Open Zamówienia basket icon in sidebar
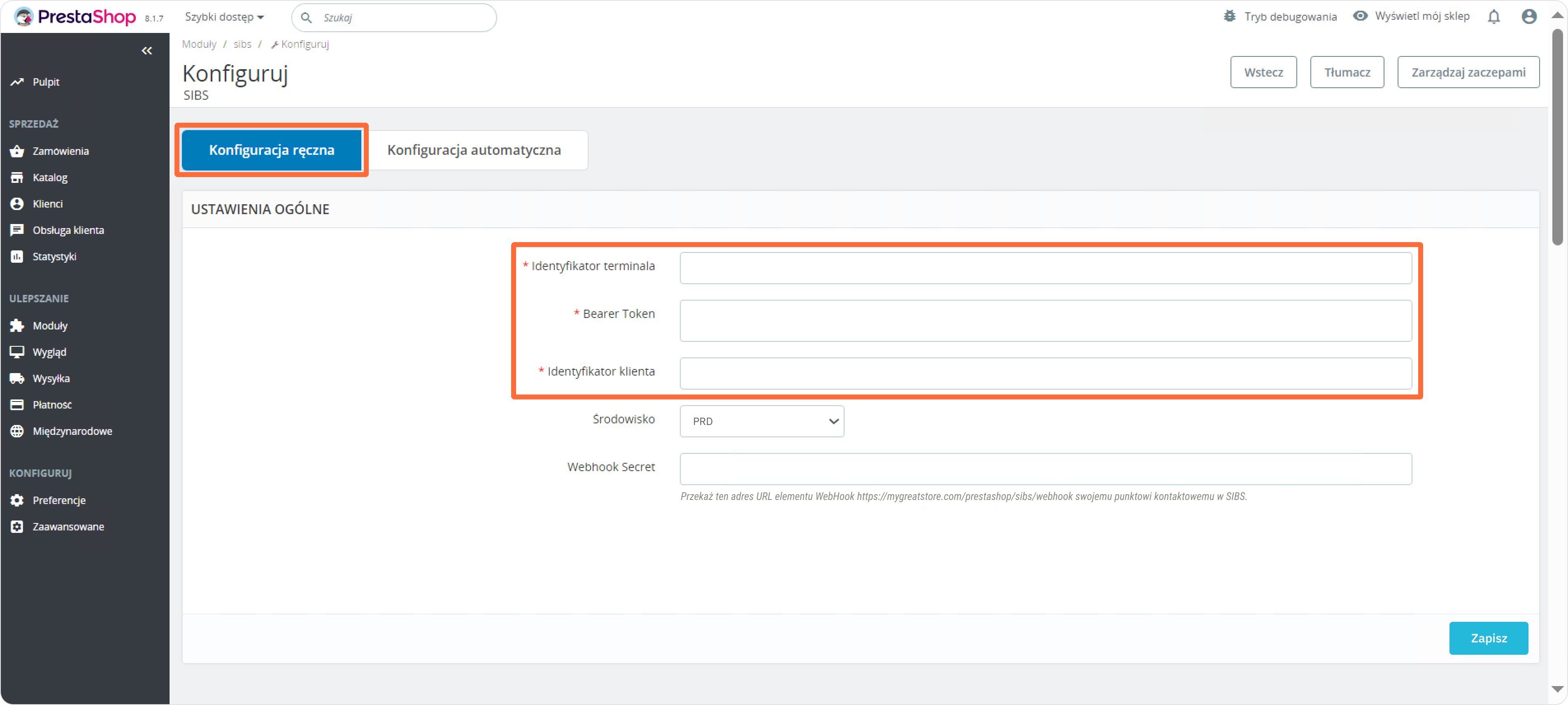This screenshot has height=705, width=1568. (17, 151)
